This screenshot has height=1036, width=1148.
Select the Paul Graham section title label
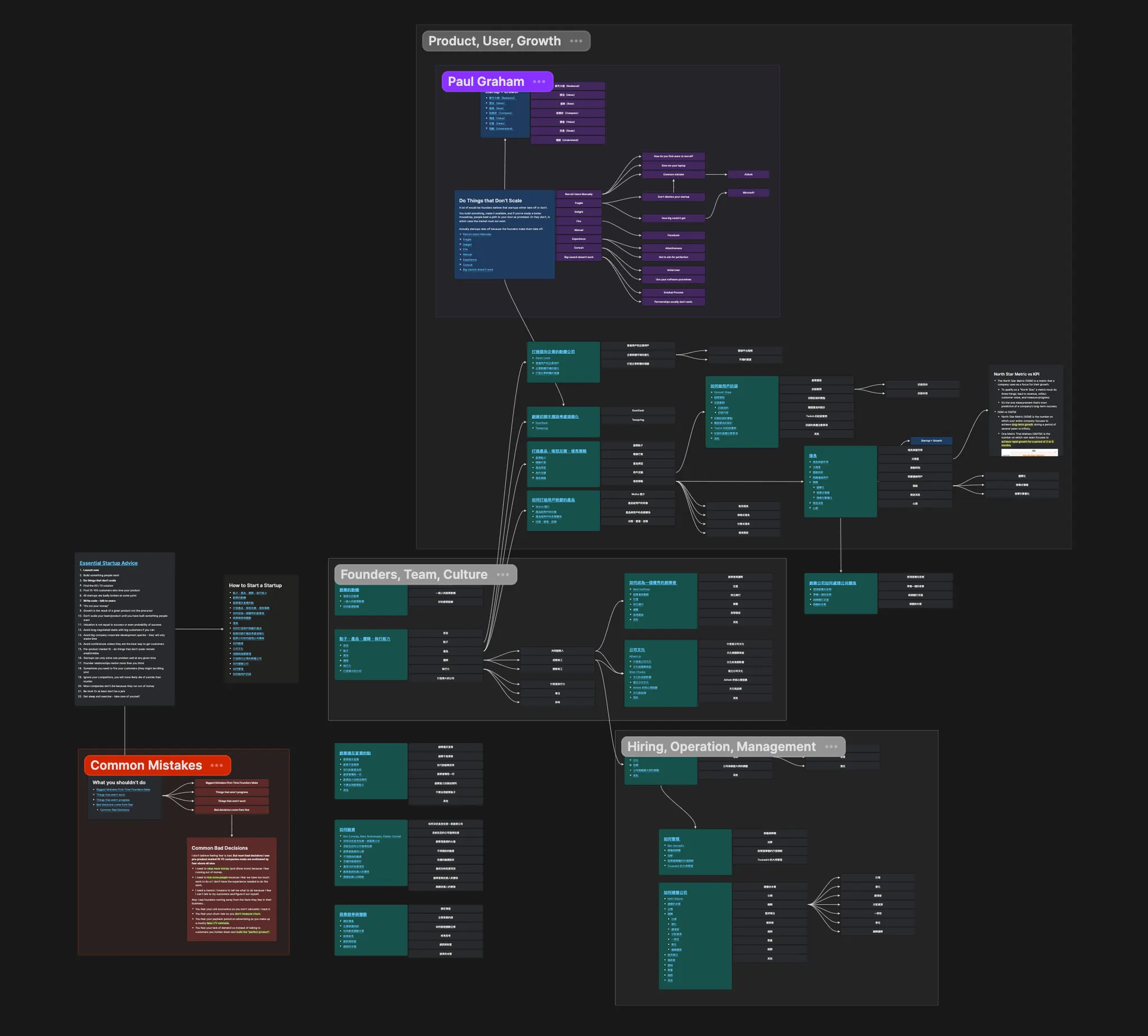[485, 82]
